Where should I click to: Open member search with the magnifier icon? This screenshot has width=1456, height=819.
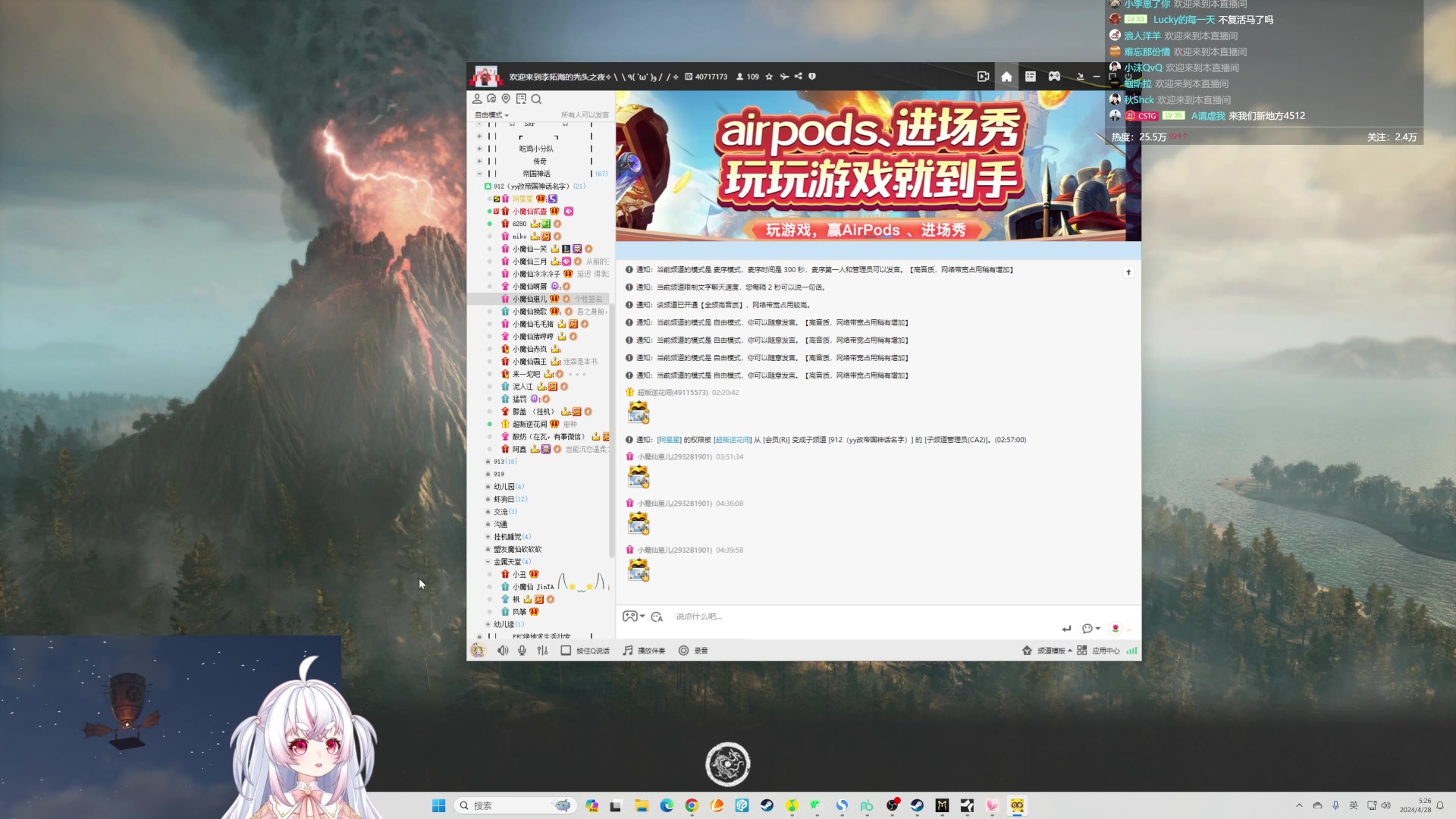(536, 99)
